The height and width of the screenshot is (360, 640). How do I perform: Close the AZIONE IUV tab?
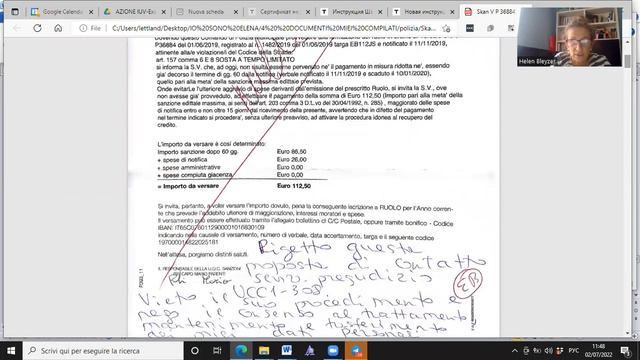click(x=164, y=12)
